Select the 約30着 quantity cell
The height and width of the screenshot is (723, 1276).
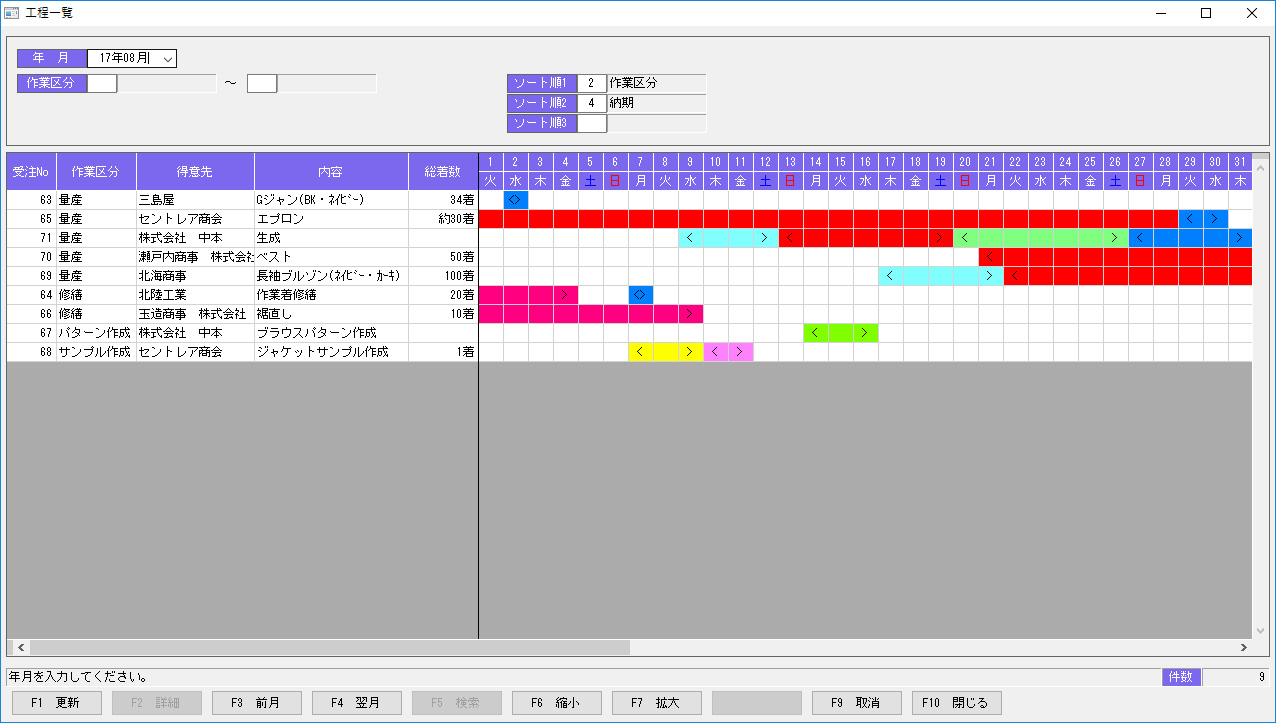(443, 219)
